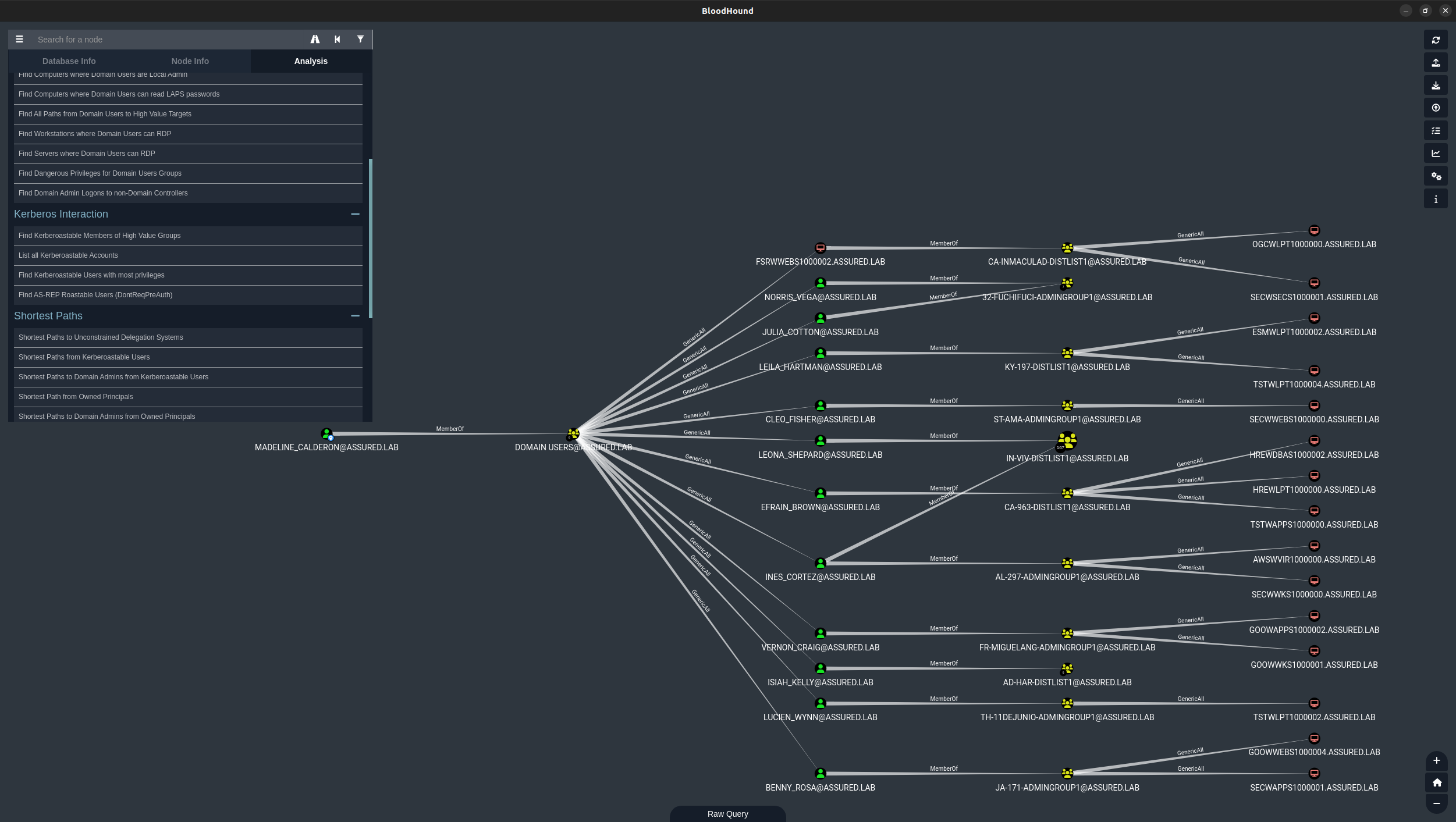View upload status via the checklist icon
1456x822 pixels.
1436,130
